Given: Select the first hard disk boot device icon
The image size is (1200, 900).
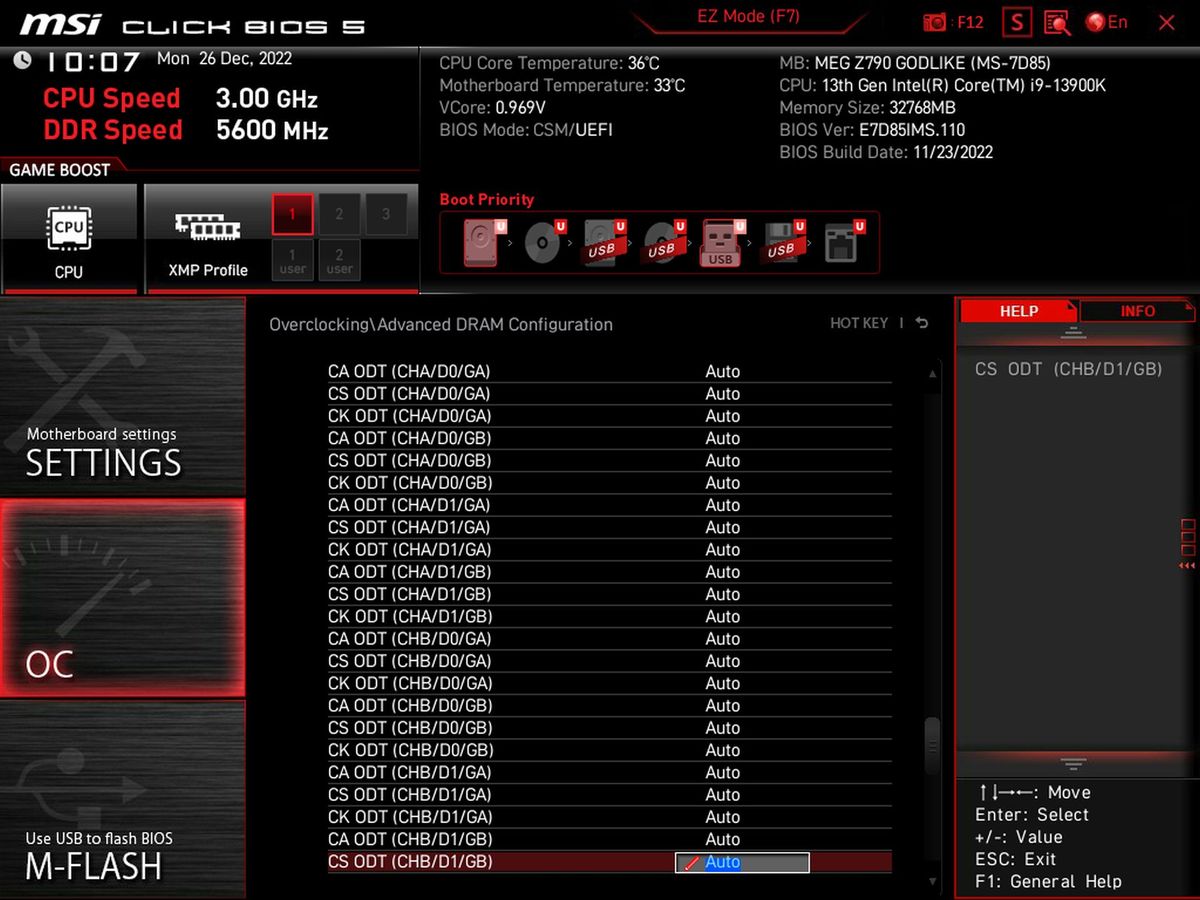Looking at the screenshot, I should tap(483, 242).
